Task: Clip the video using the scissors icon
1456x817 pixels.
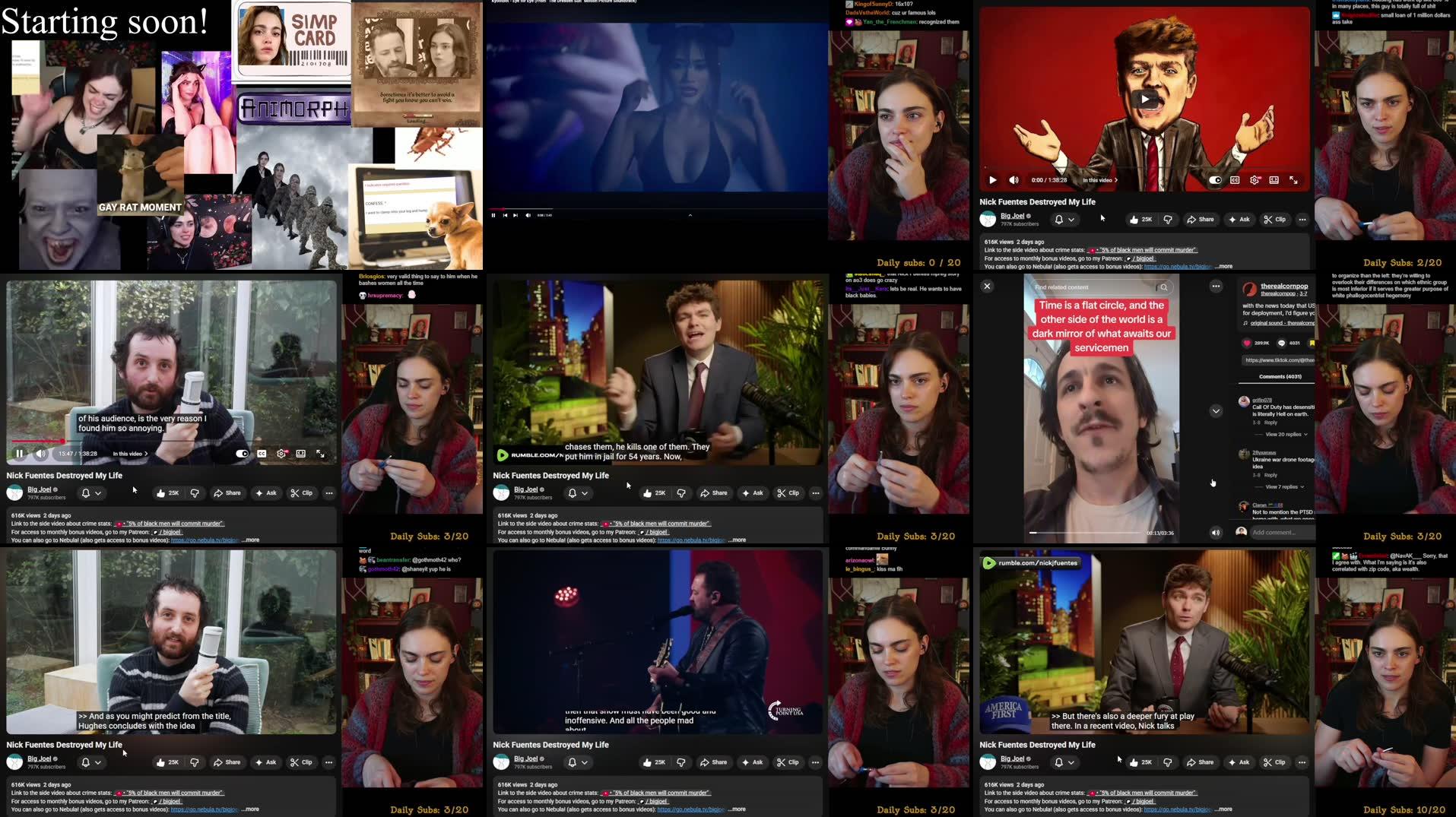Action: click(x=302, y=492)
